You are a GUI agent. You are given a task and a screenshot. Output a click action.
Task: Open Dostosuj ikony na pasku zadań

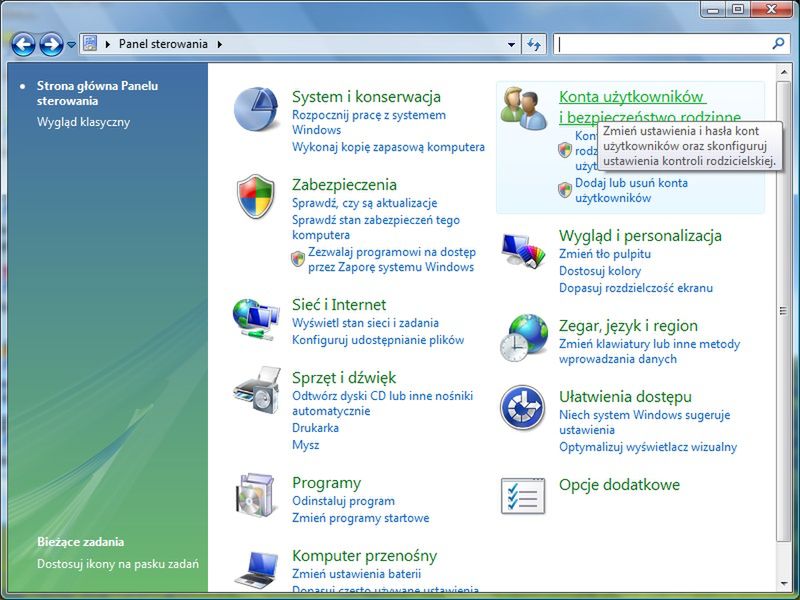[x=118, y=564]
